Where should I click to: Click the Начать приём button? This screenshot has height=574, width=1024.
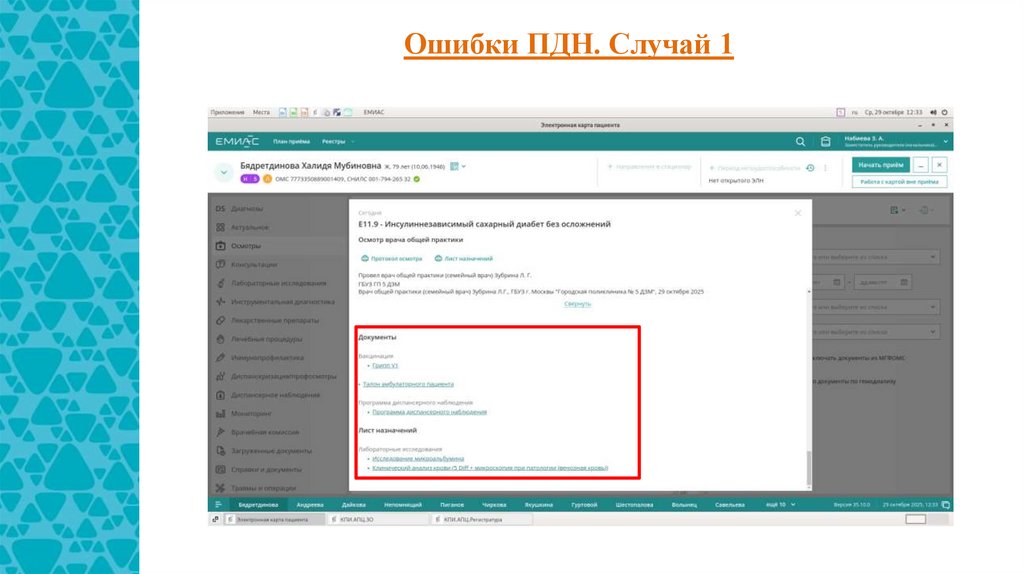pyautogui.click(x=880, y=165)
